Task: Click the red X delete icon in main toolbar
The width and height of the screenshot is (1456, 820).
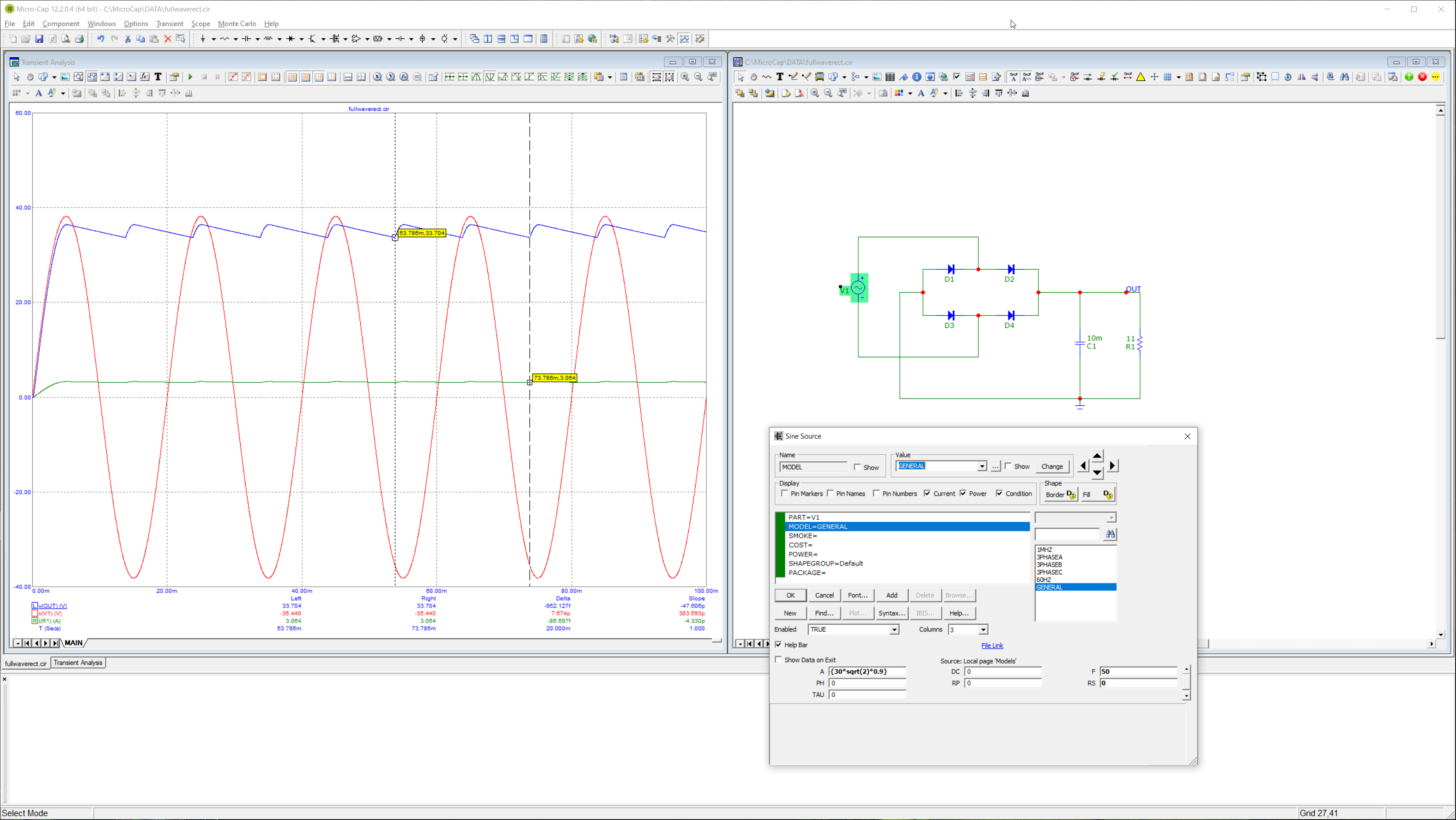Action: click(x=168, y=39)
